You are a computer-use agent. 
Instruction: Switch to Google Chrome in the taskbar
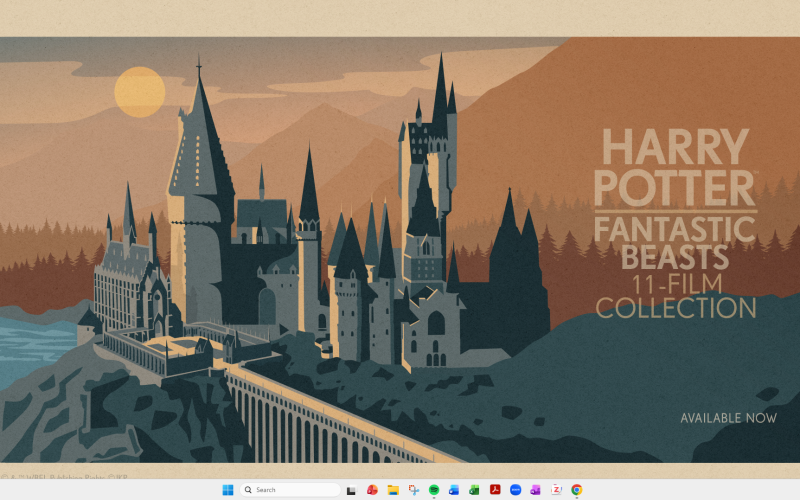coord(577,490)
